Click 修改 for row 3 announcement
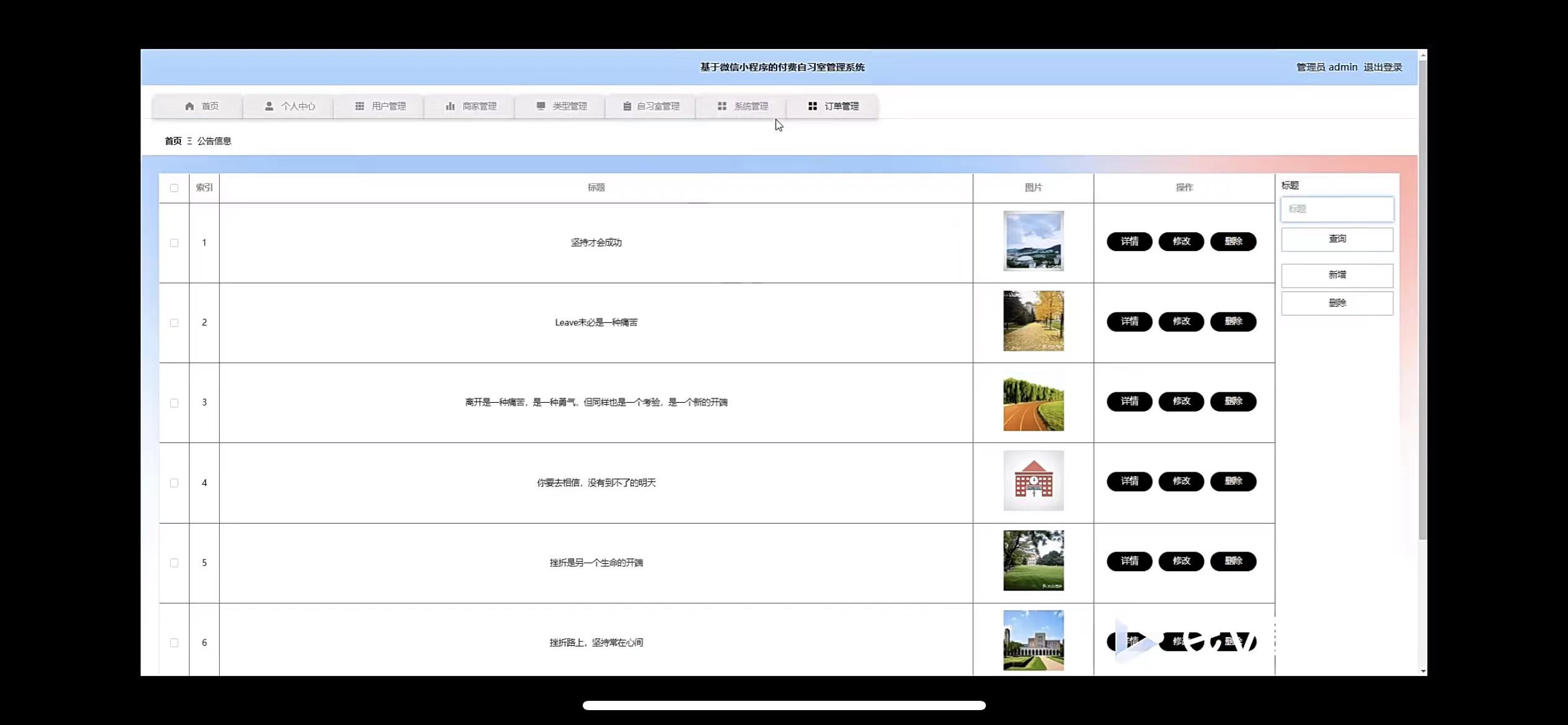Viewport: 1568px width, 725px height. (x=1181, y=401)
